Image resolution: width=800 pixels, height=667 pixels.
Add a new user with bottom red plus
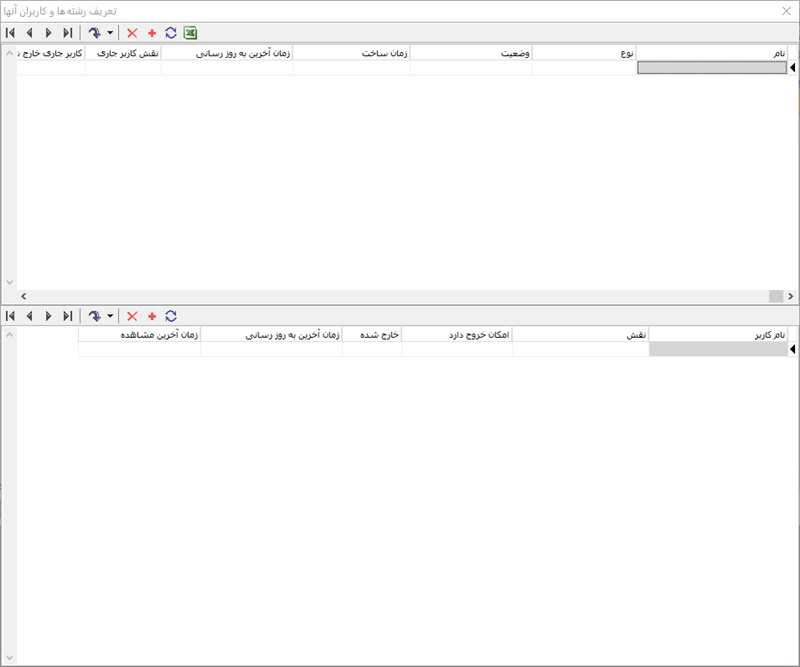point(152,316)
